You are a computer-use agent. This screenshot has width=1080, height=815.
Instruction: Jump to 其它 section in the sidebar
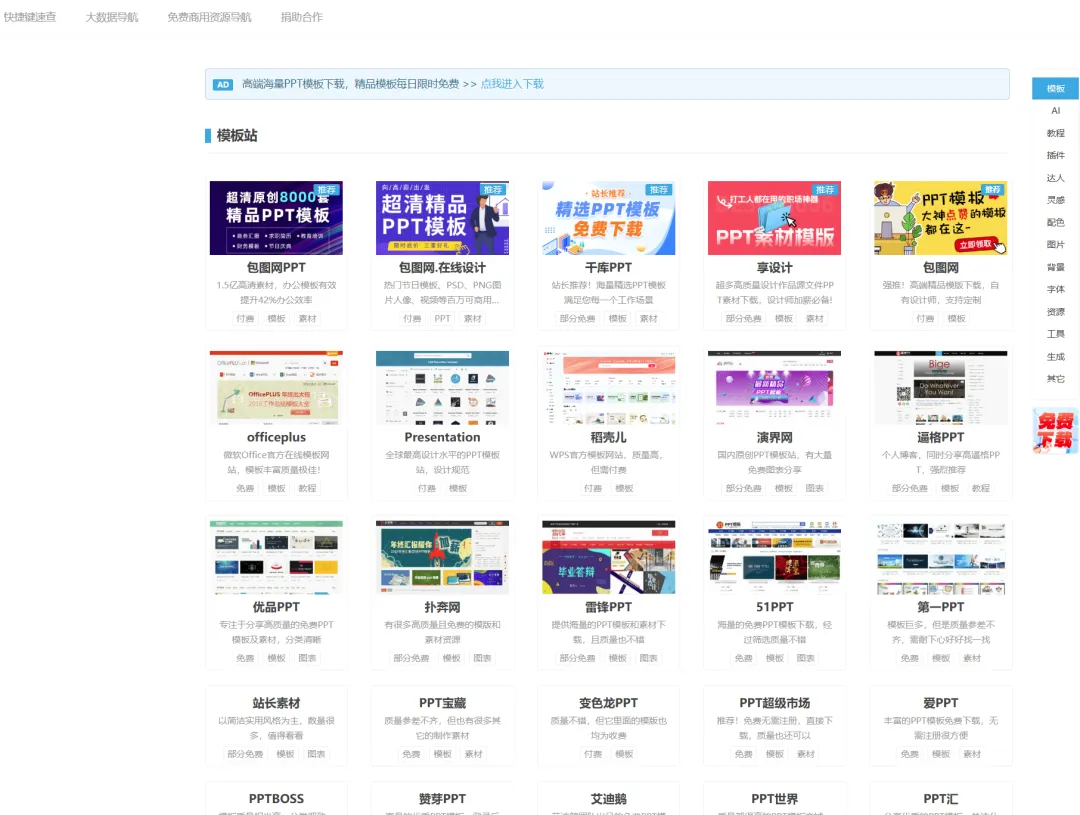pyautogui.click(x=1055, y=379)
